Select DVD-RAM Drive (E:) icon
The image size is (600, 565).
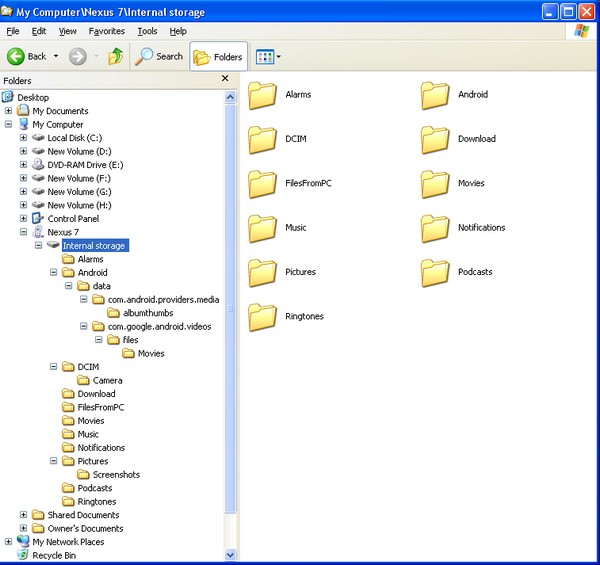coord(38,164)
